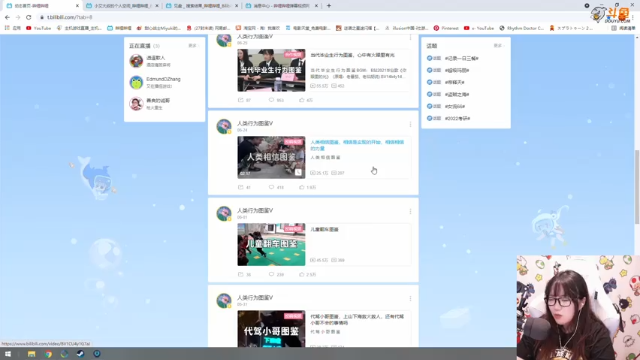Open the Windows Start menu
The height and width of the screenshot is (360, 640).
click(x=8, y=354)
